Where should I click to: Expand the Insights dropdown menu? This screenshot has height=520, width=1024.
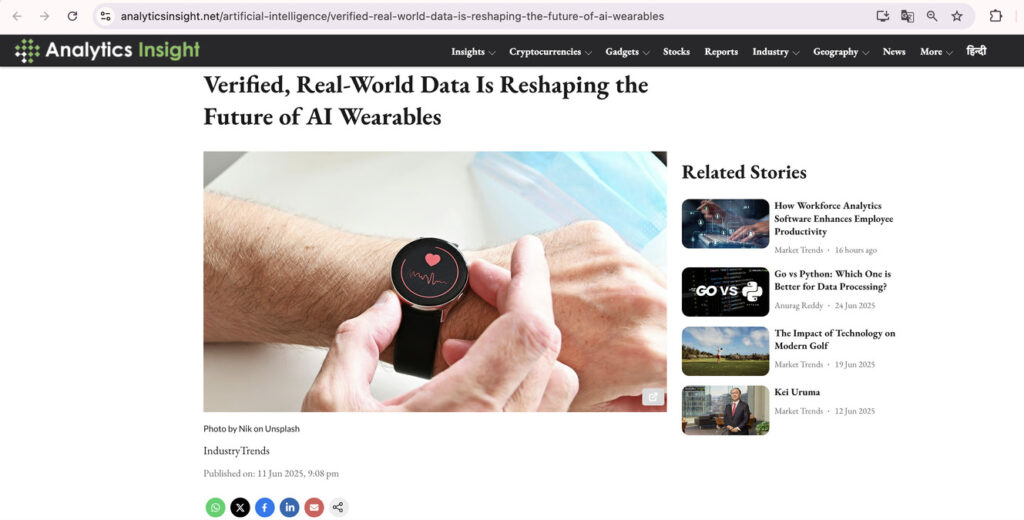click(473, 52)
